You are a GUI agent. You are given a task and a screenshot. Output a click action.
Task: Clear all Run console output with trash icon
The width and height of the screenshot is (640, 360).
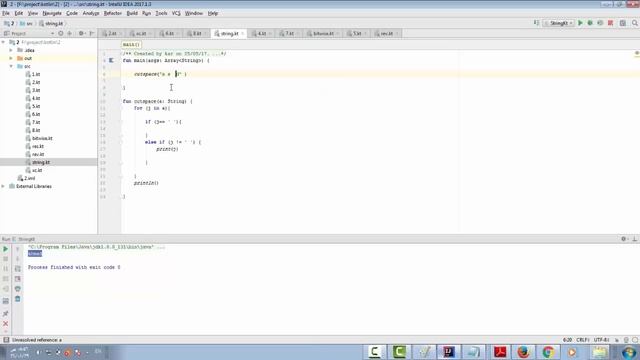click(18, 299)
